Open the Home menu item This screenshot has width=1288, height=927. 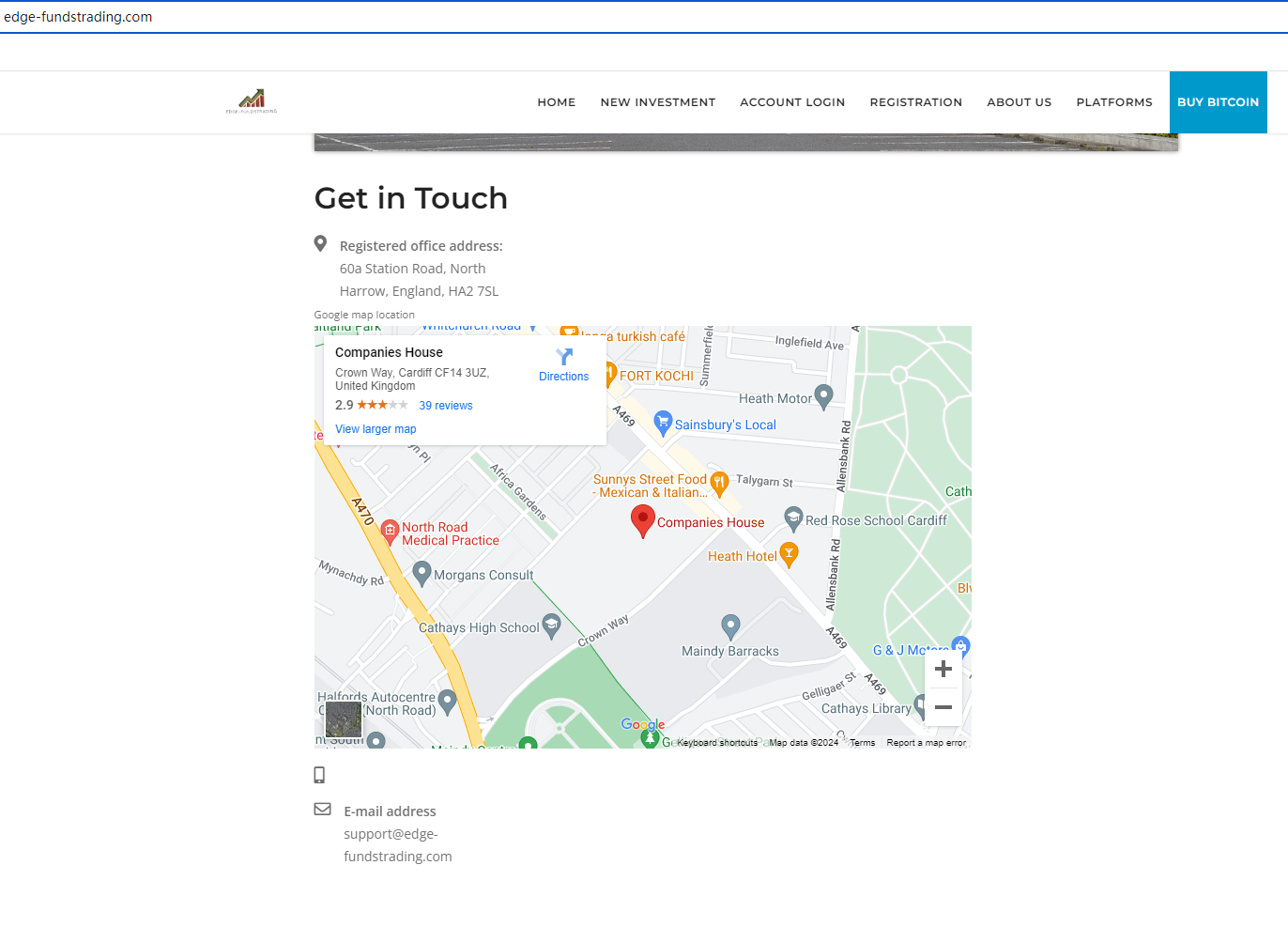(x=557, y=102)
